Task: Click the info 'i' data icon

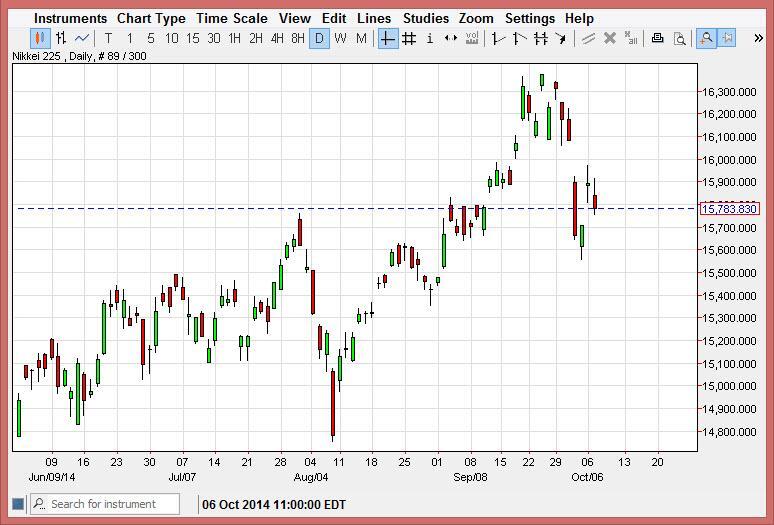Action: tap(430, 39)
